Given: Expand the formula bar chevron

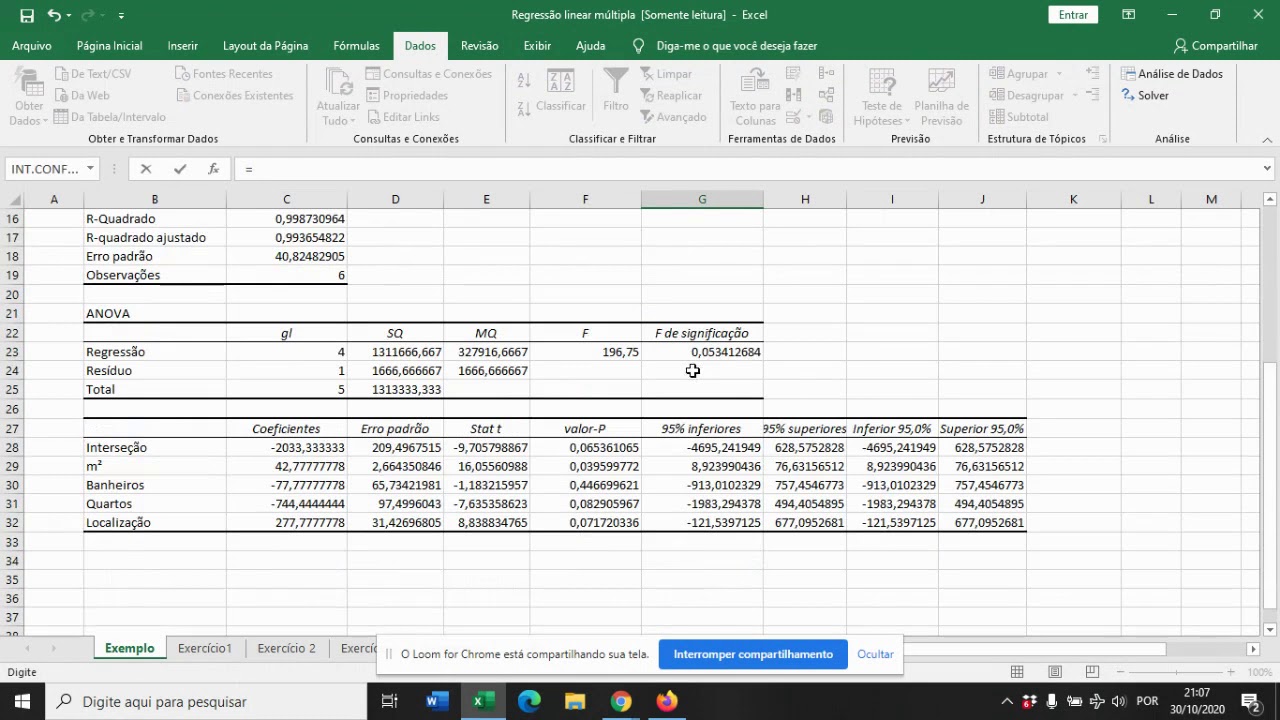Looking at the screenshot, I should click(x=1267, y=169).
